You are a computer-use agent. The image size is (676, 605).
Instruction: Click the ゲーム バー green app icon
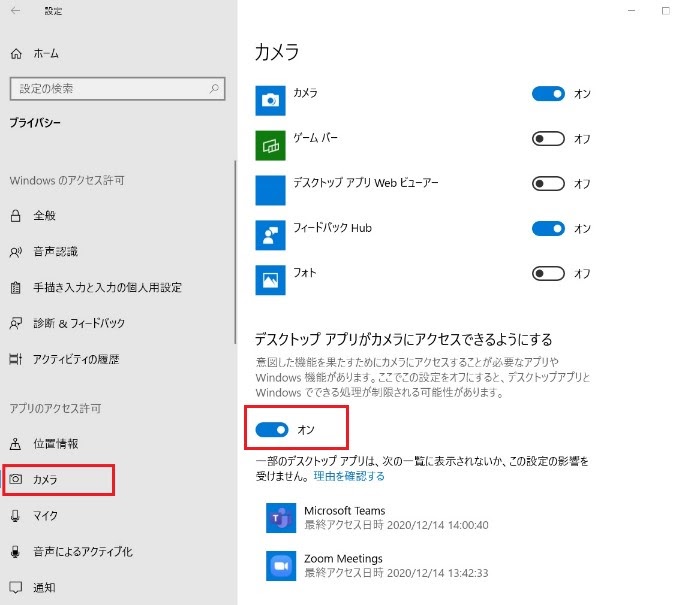pyautogui.click(x=270, y=145)
